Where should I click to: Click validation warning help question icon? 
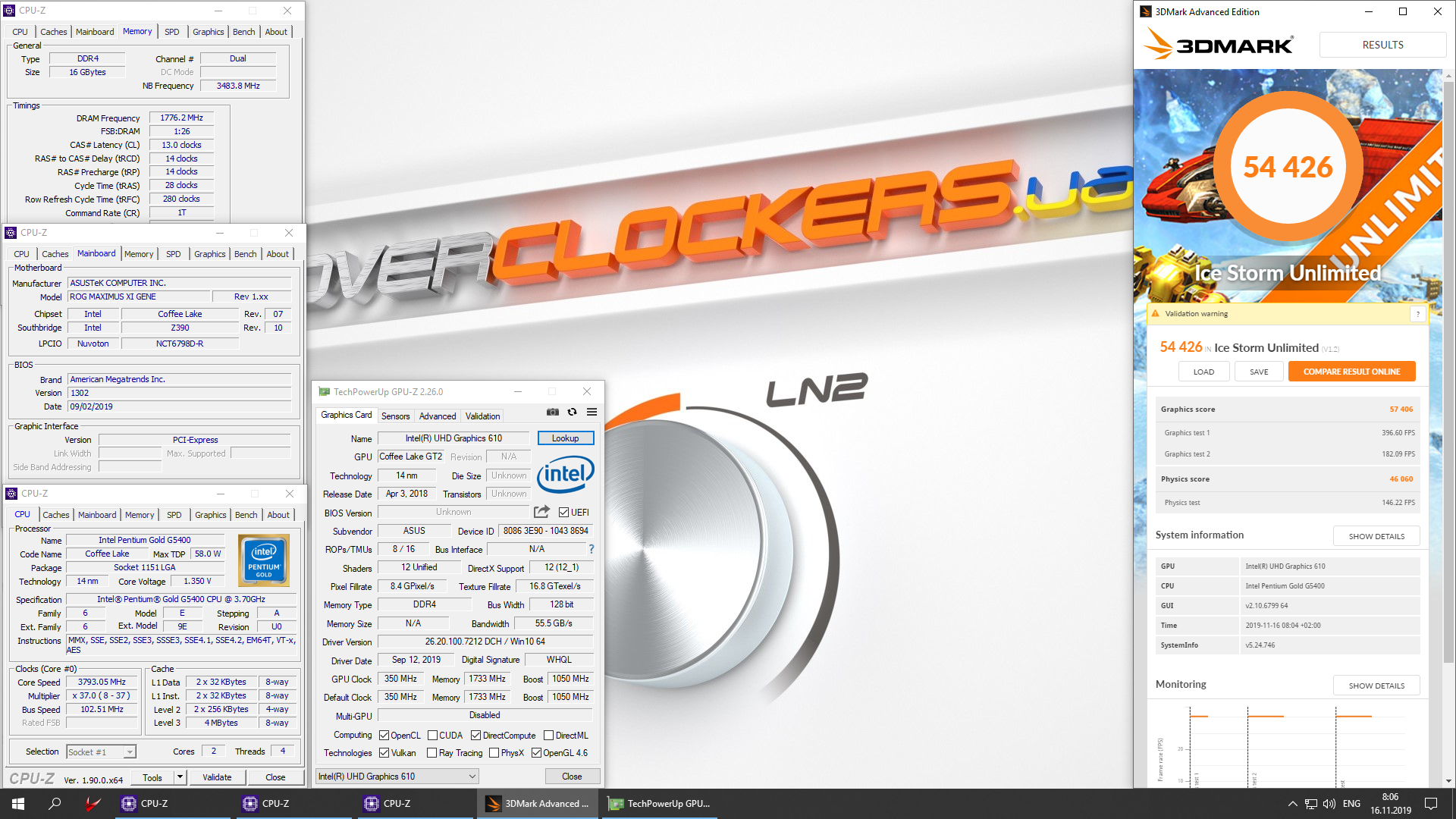(1417, 314)
